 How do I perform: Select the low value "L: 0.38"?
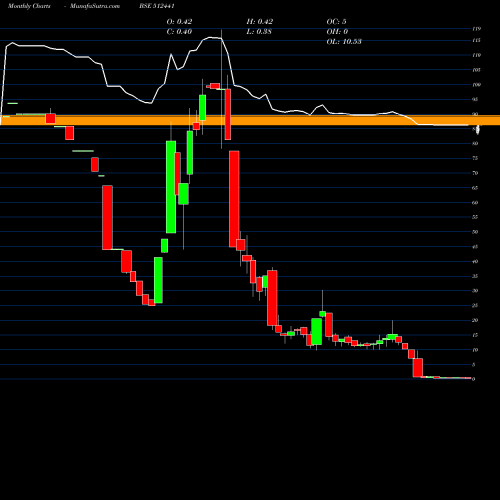click(259, 32)
